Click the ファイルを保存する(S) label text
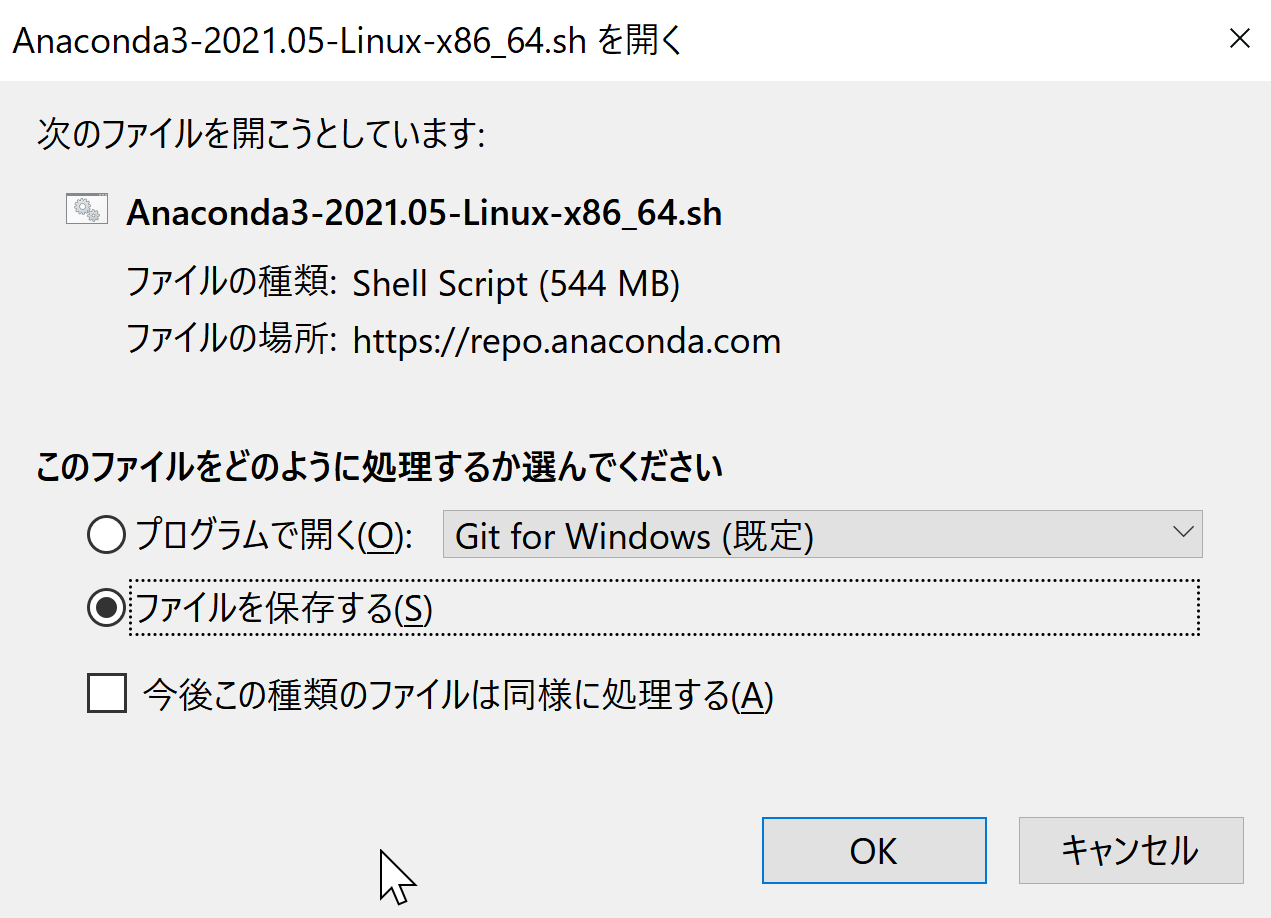 (284, 608)
